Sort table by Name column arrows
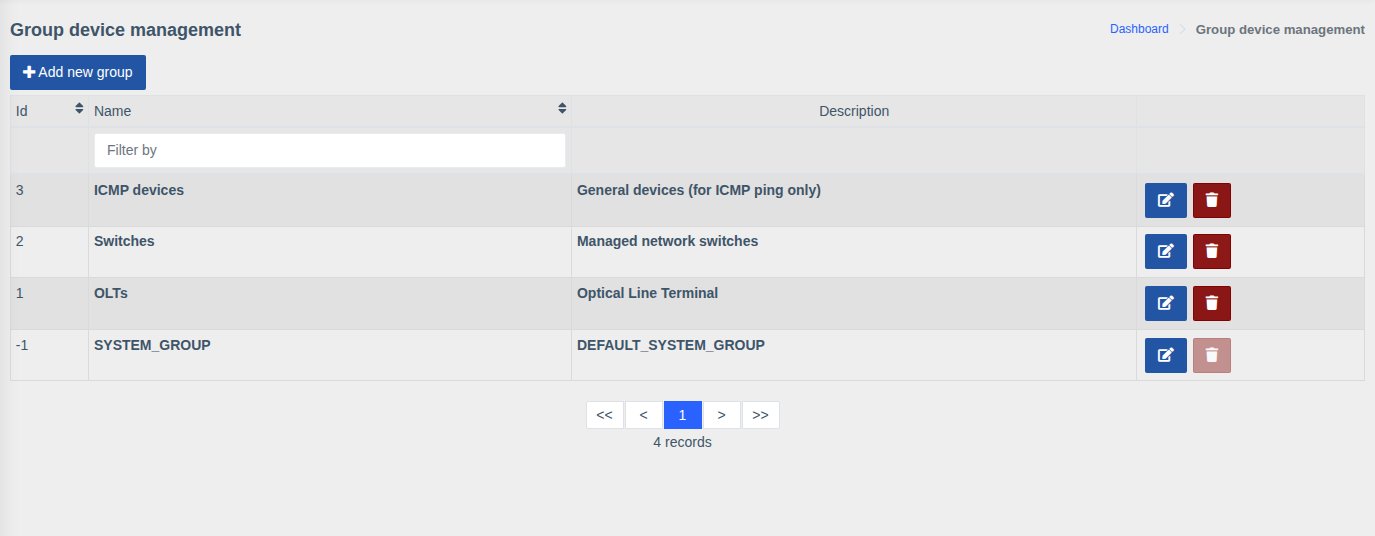The image size is (1375, 536). coord(562,108)
